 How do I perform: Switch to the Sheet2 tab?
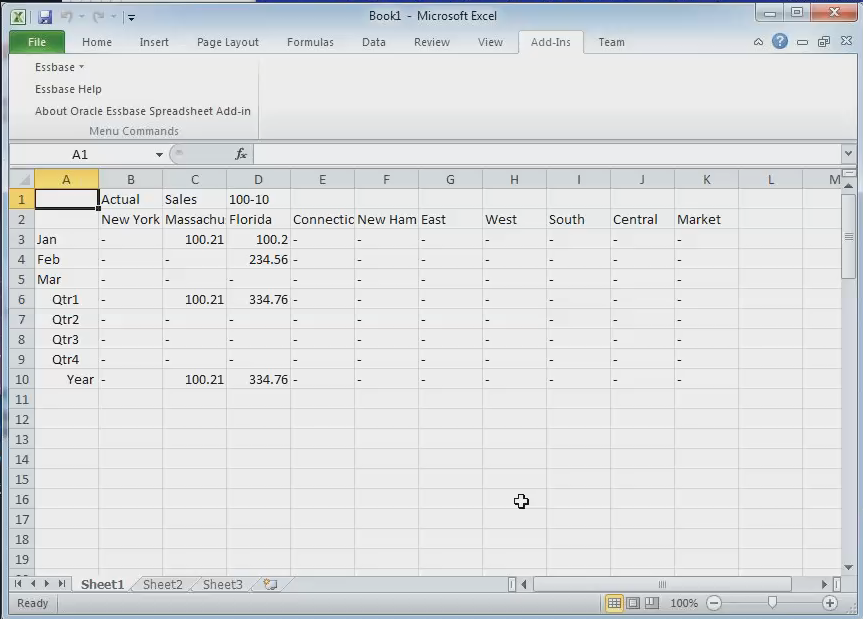coord(162,584)
